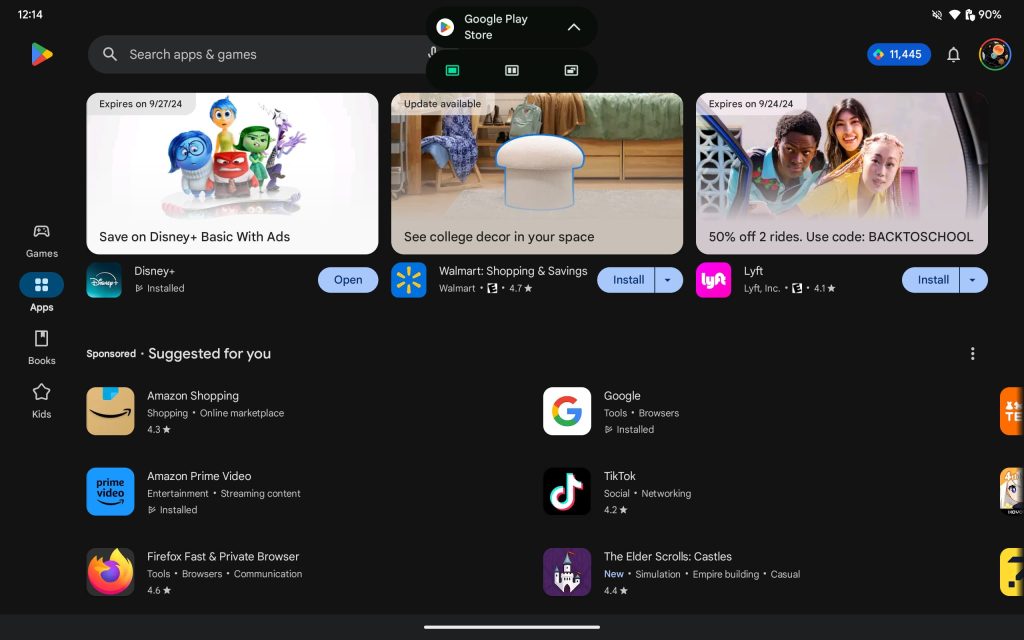
Task: Switch to the Kids tab
Action: click(x=41, y=400)
